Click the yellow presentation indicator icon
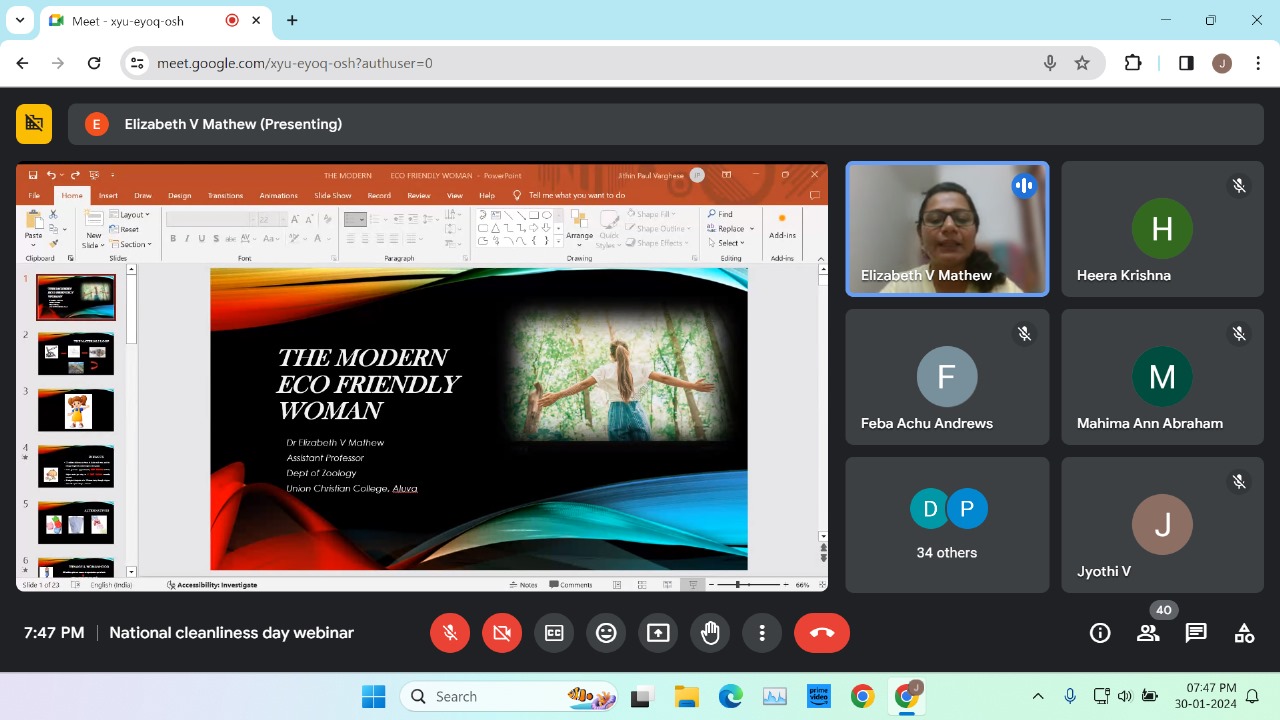Screen dimensions: 1280x720 [x=34, y=124]
